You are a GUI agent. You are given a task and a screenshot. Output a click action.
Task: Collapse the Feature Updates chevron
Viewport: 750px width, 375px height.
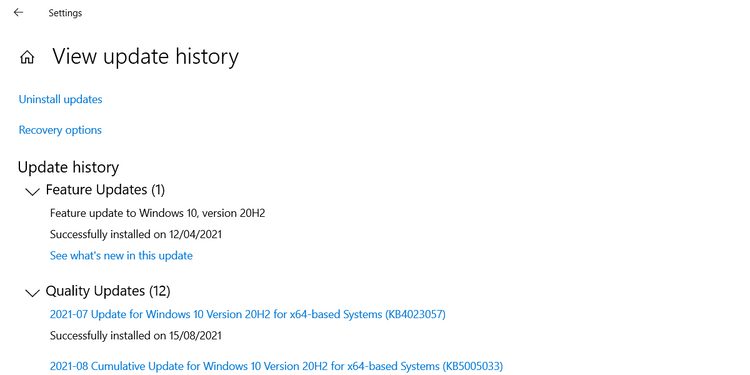pyautogui.click(x=32, y=192)
